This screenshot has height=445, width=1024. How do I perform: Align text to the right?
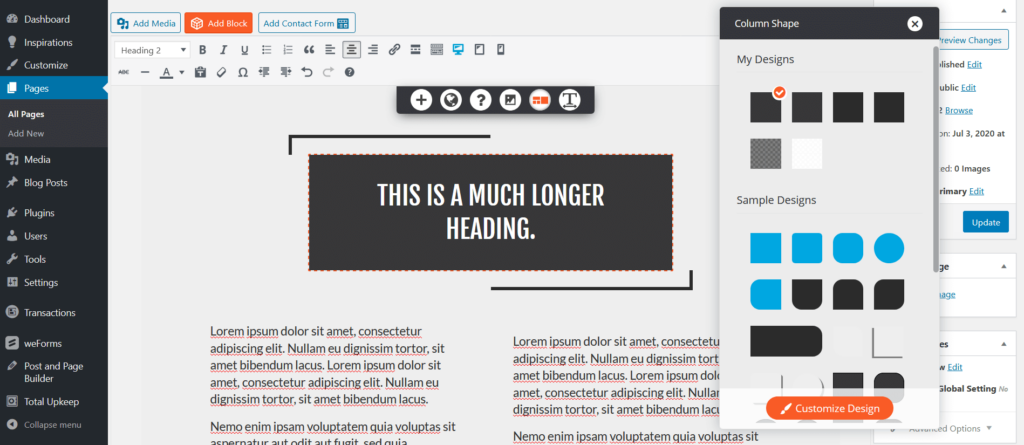pos(373,50)
